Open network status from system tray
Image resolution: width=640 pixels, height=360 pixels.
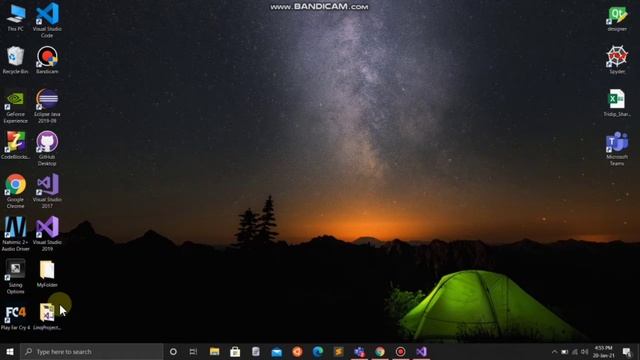coord(575,351)
